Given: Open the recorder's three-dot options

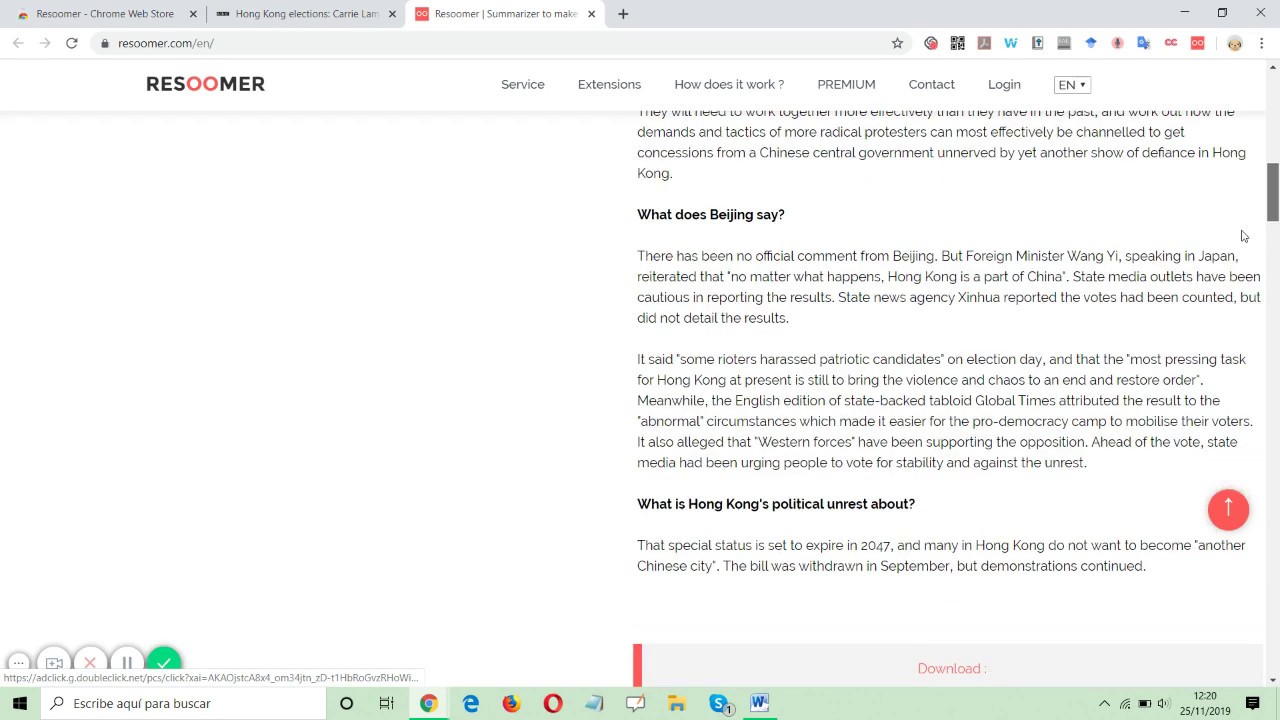Looking at the screenshot, I should click(x=18, y=662).
